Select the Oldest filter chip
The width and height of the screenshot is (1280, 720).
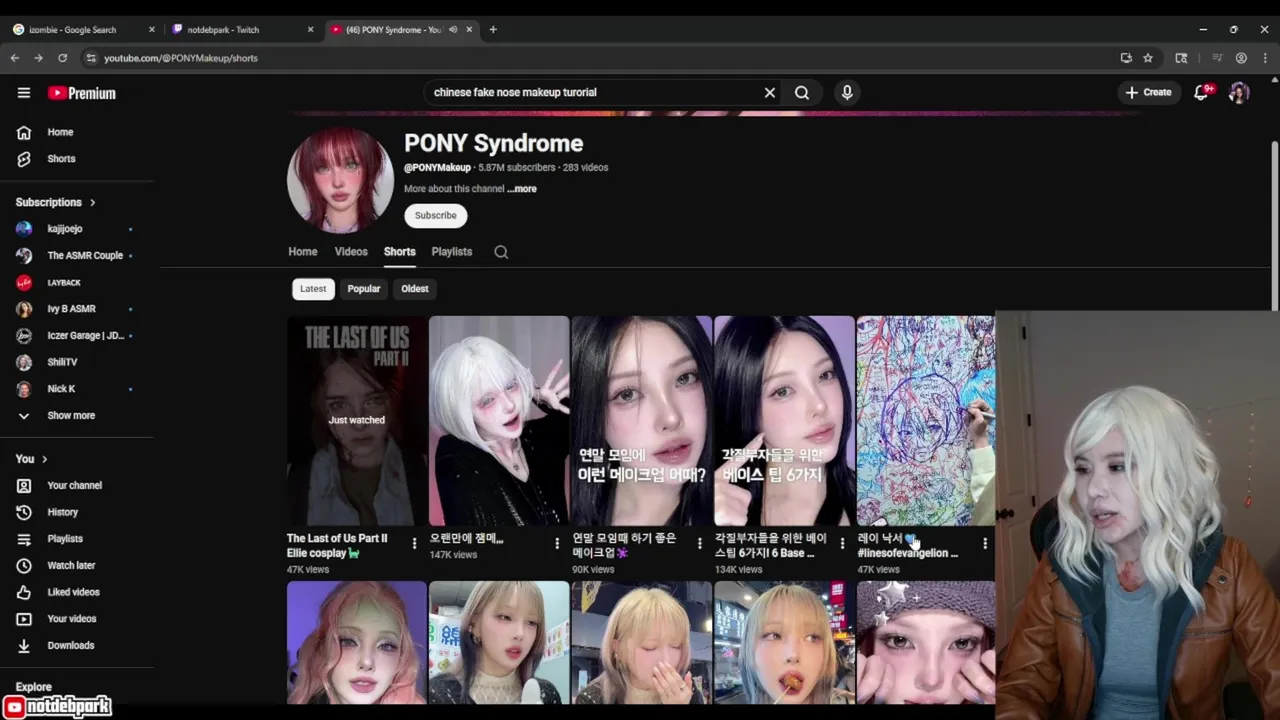[415, 289]
